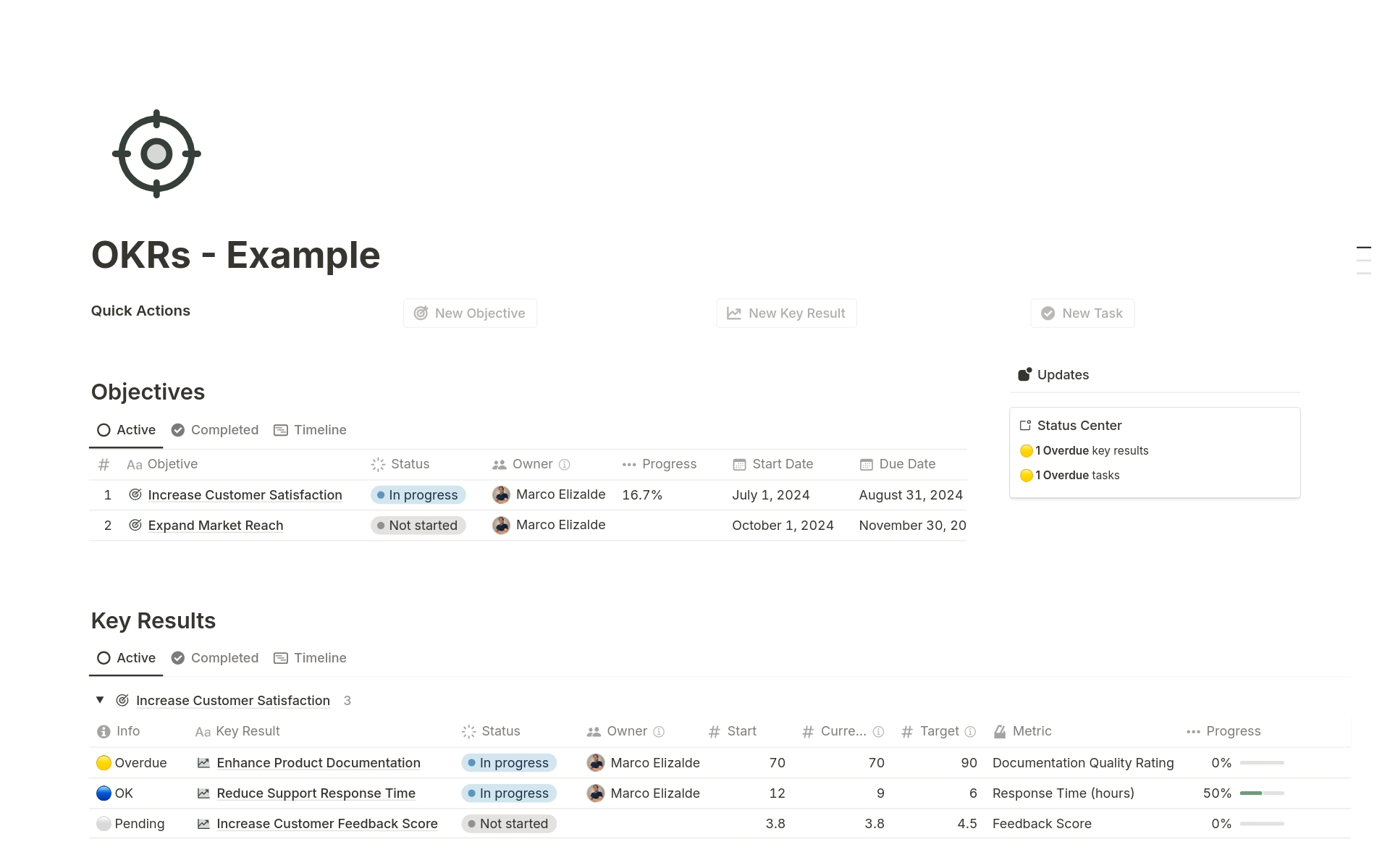Open Timeline tab in Key Results
Image resolution: width=1390 pixels, height=868 pixels.
pos(310,658)
